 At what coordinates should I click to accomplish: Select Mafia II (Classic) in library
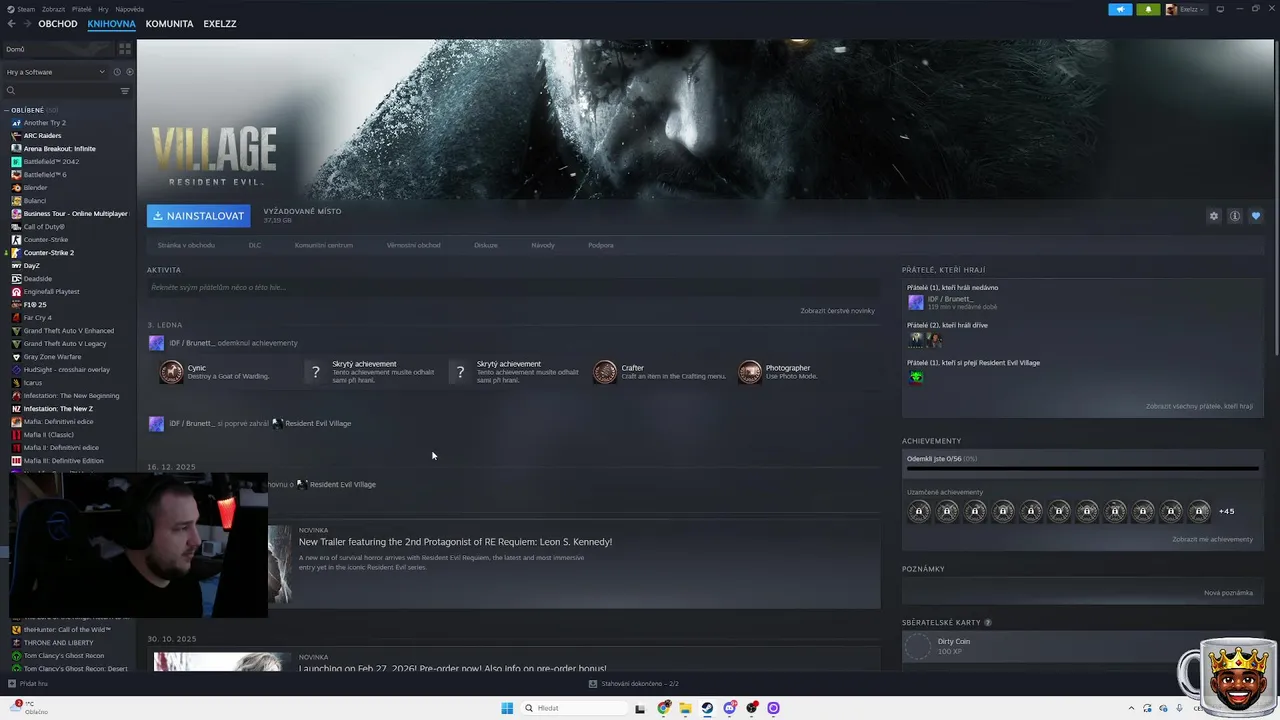48,435
